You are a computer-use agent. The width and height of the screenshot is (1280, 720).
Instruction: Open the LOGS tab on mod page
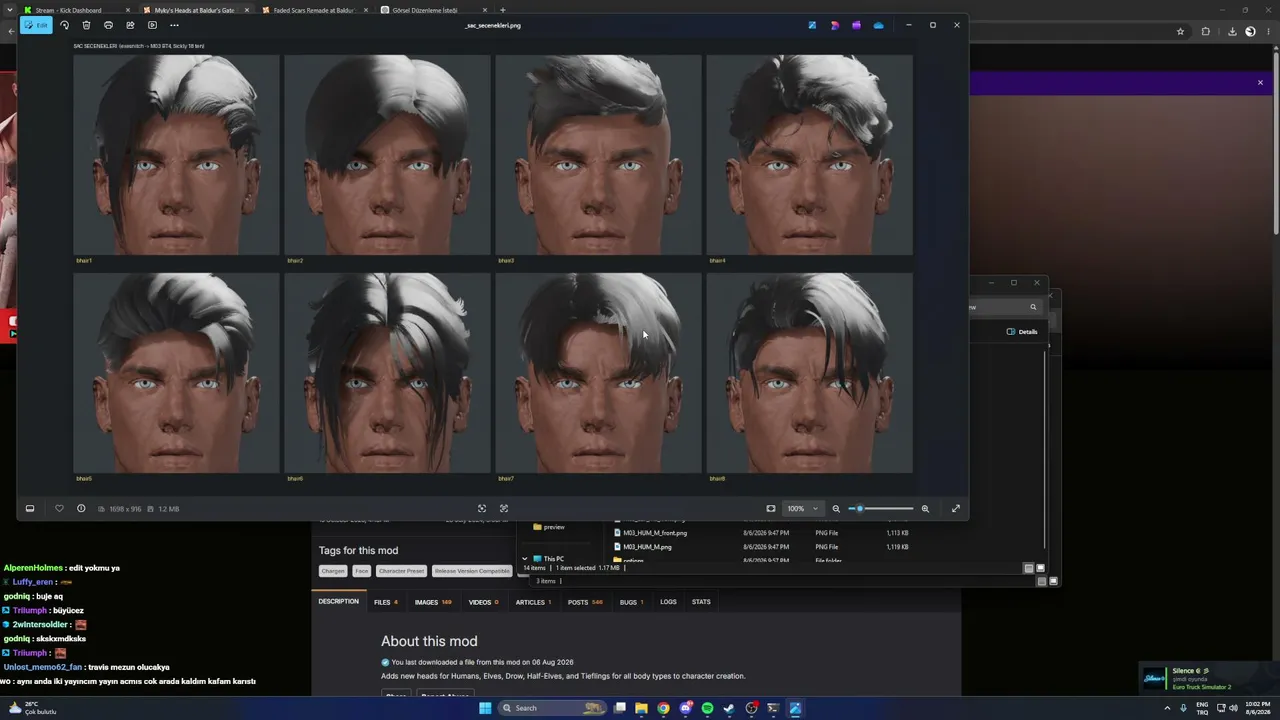(x=668, y=602)
